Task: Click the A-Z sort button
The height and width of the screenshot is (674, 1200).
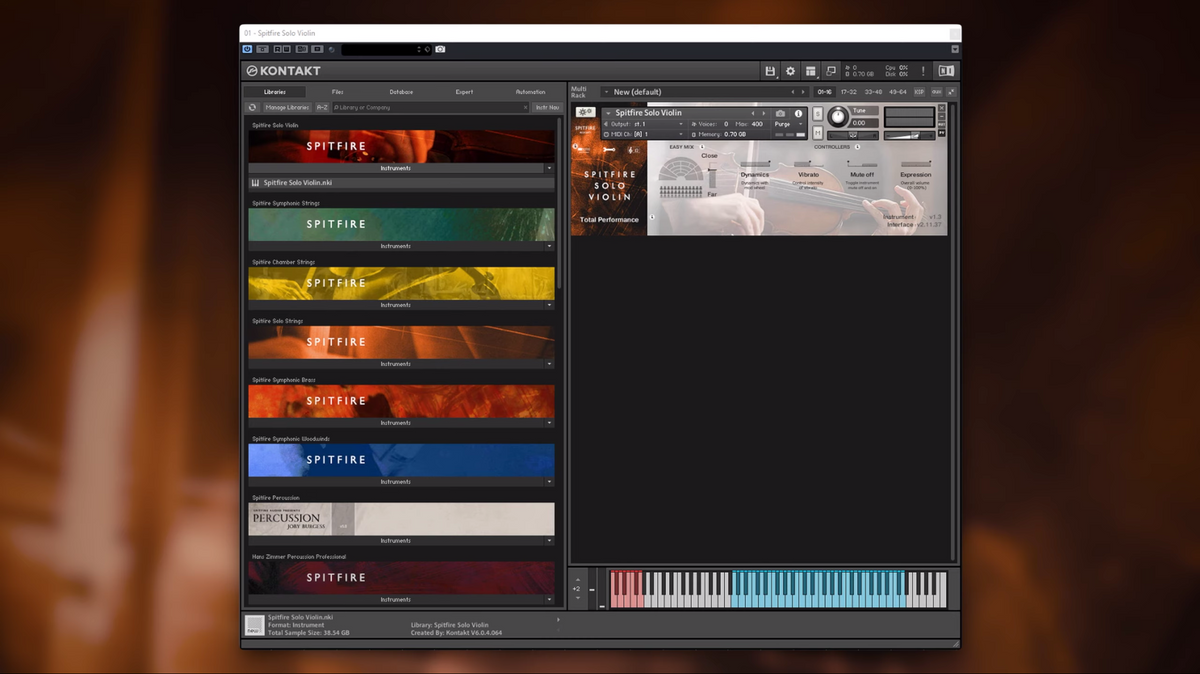Action: point(322,107)
